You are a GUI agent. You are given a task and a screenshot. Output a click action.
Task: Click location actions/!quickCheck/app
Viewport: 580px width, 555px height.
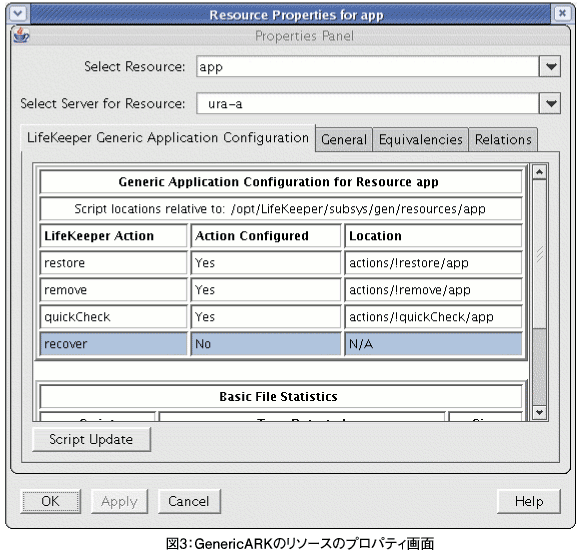tap(433, 317)
